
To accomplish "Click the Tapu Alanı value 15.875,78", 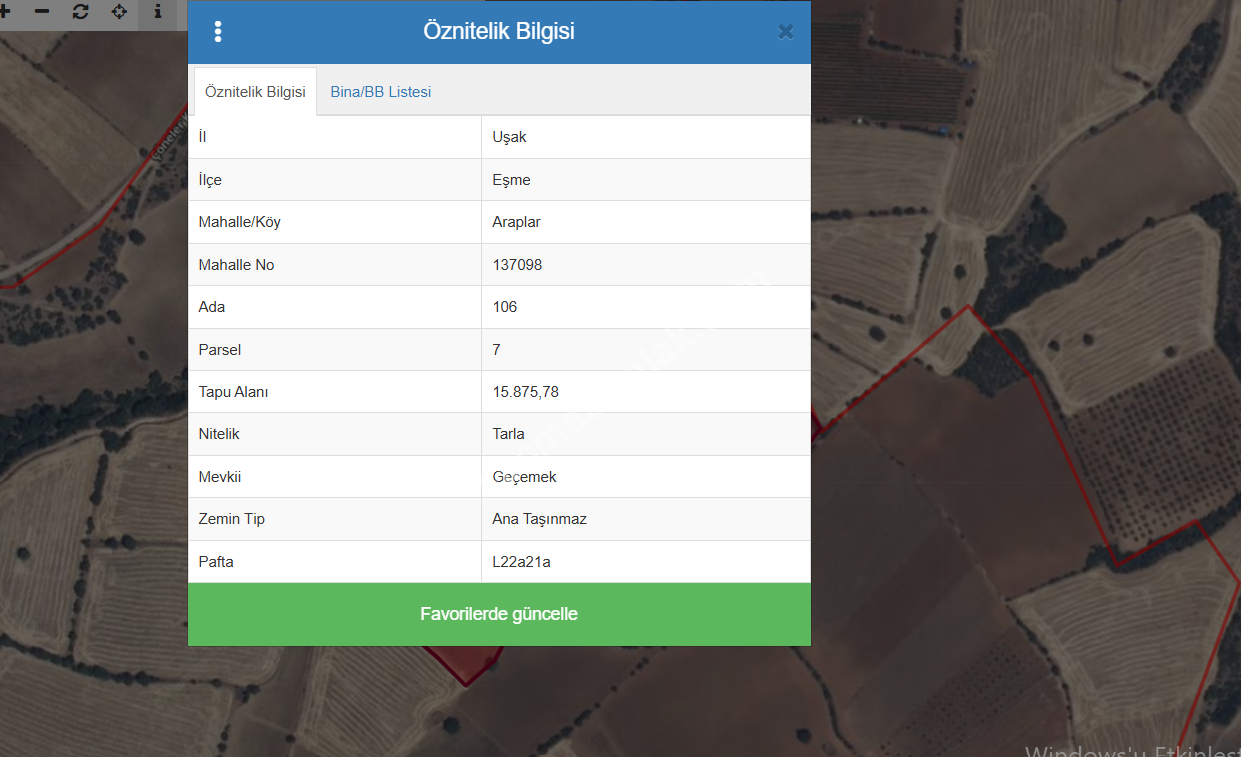I will pyautogui.click(x=526, y=392).
